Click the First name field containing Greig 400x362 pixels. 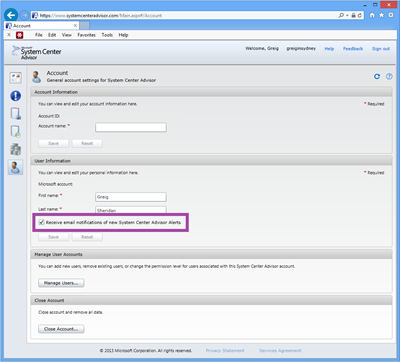click(131, 197)
